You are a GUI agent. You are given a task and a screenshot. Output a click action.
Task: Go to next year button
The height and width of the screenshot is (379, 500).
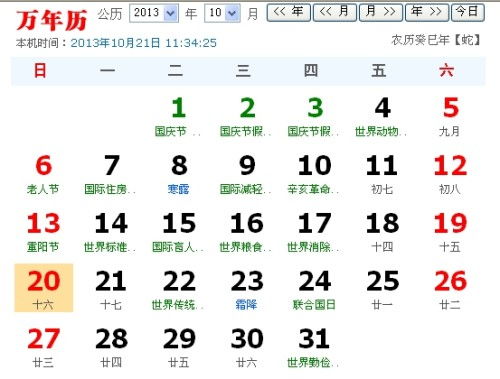tap(427, 13)
